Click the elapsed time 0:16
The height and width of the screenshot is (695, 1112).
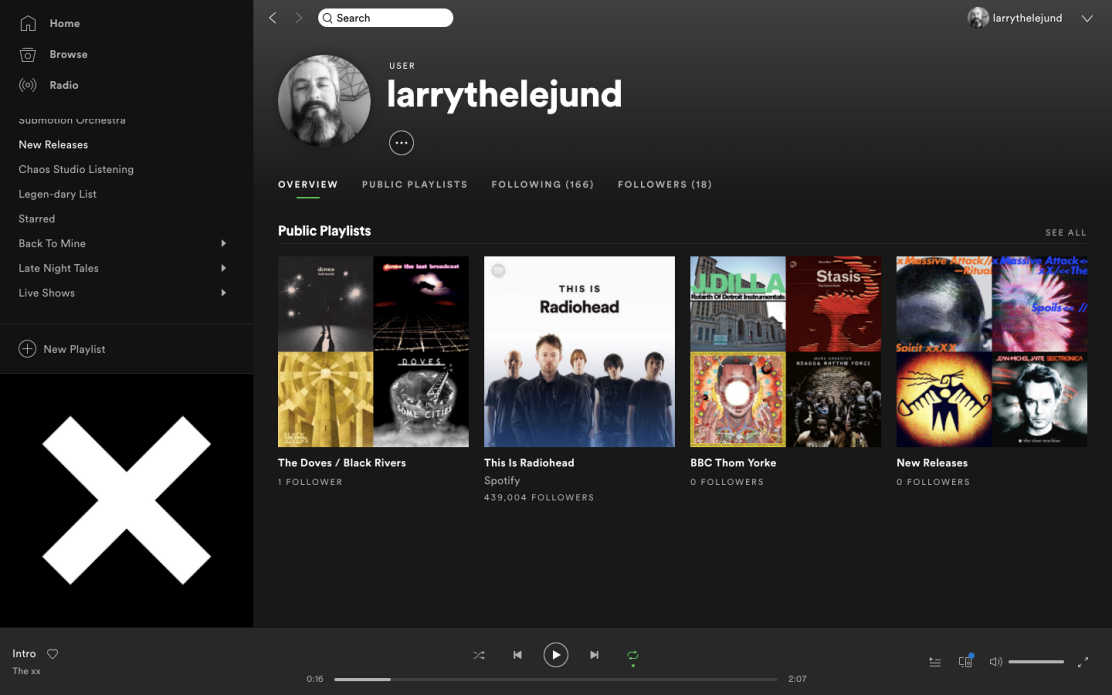(315, 679)
